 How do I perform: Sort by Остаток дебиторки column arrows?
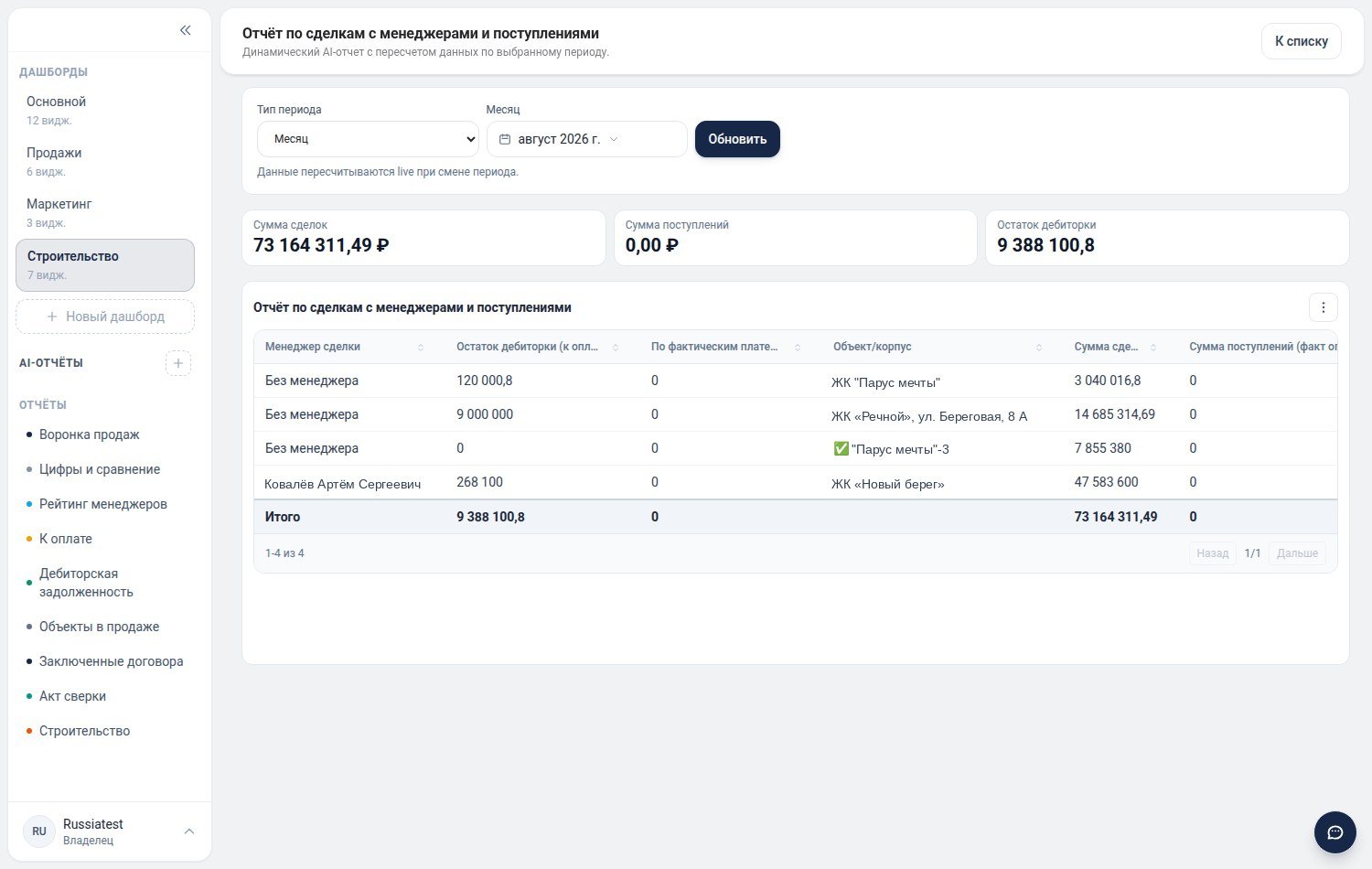(616, 348)
